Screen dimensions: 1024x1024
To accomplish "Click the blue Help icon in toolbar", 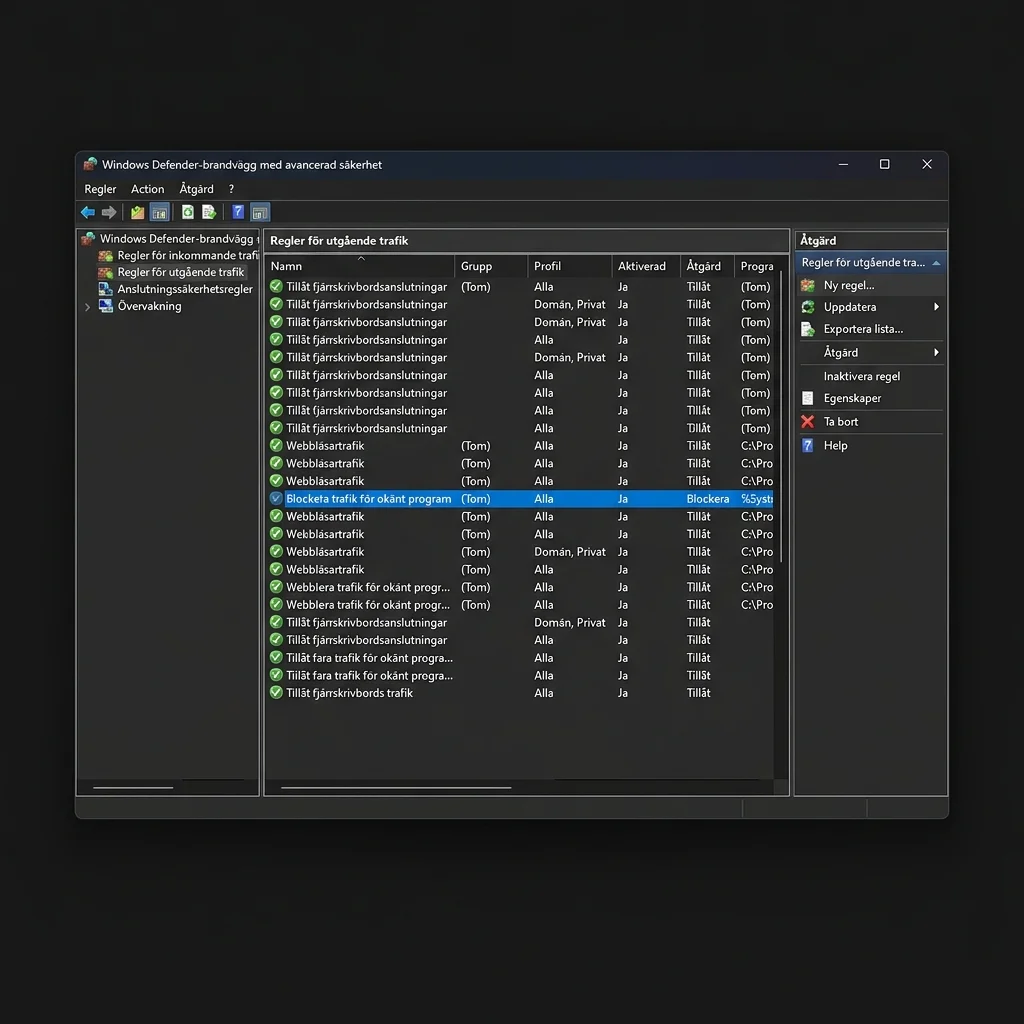I will point(238,212).
